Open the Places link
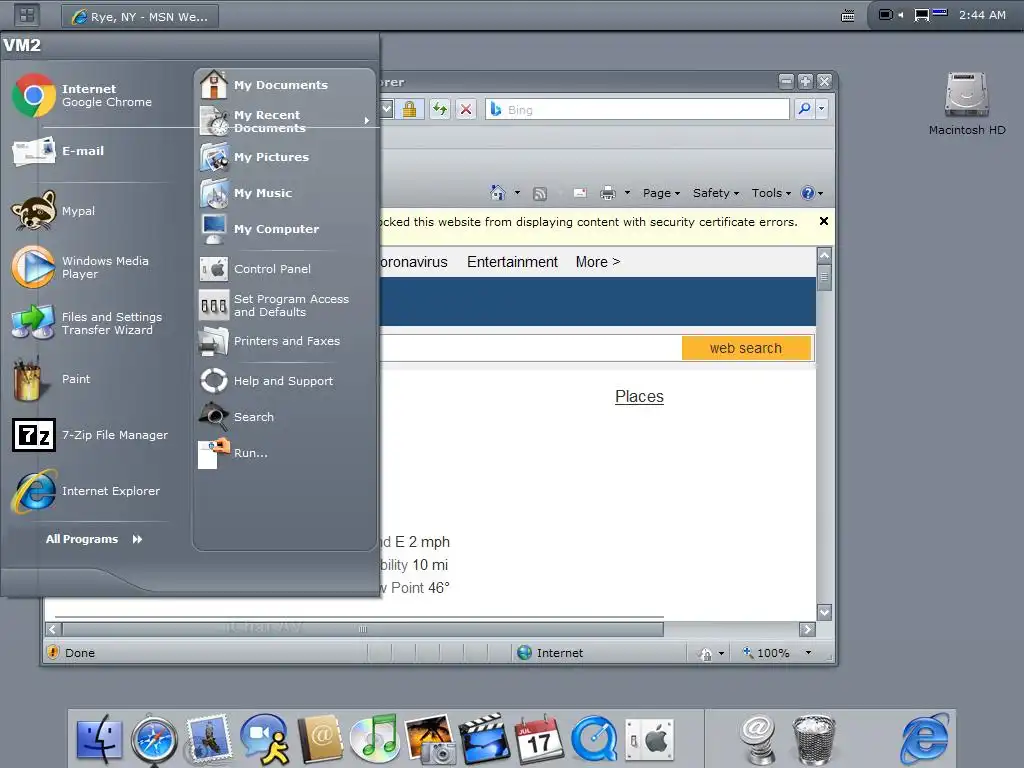Image resolution: width=1024 pixels, height=768 pixels. [x=639, y=396]
